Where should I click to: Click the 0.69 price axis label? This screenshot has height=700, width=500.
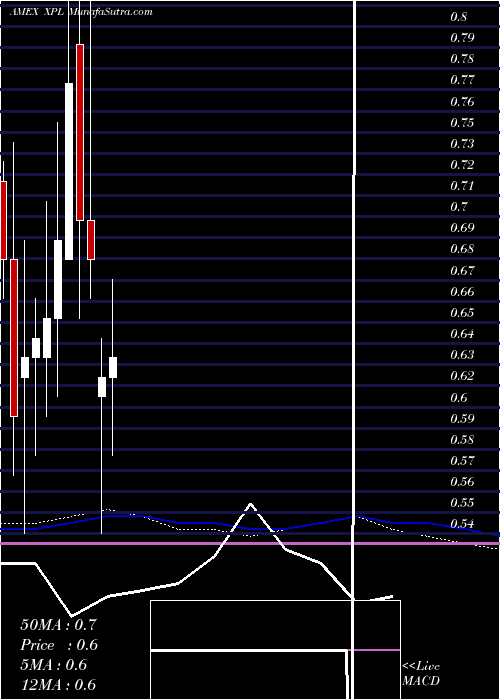tap(462, 229)
